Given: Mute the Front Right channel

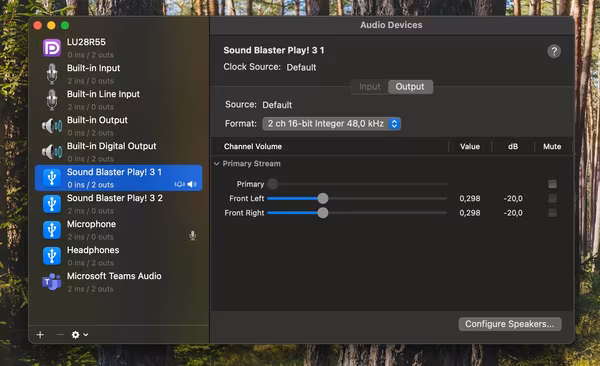Looking at the screenshot, I should pyautogui.click(x=552, y=213).
